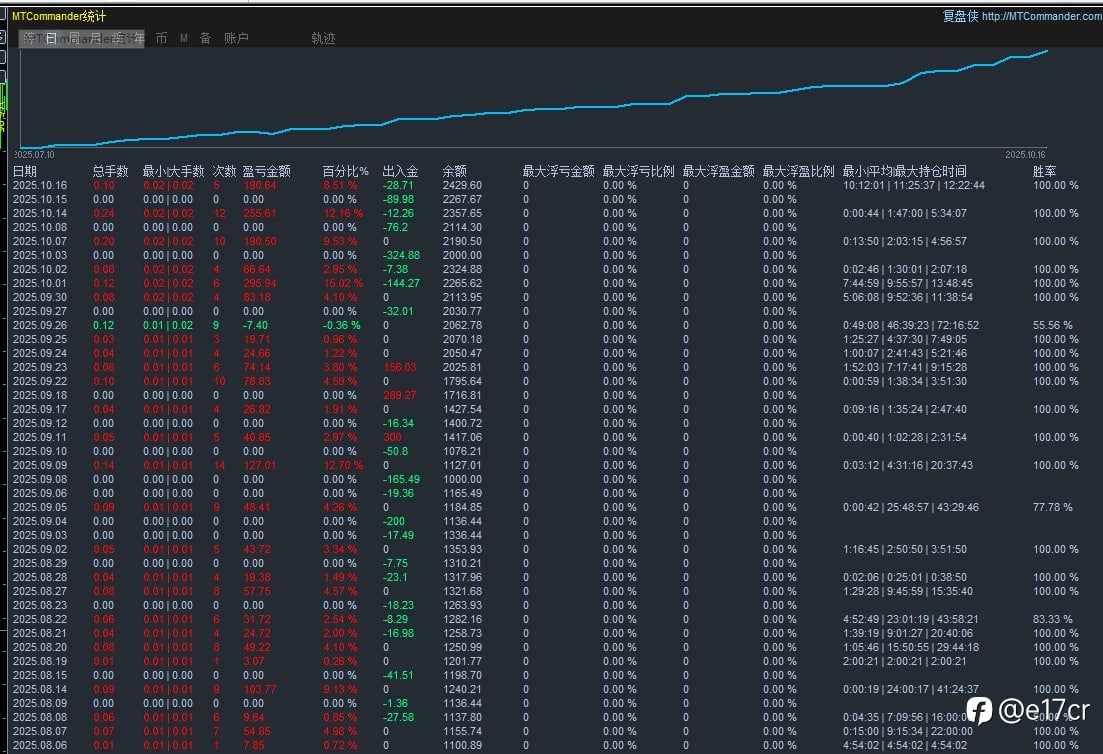Screen dimensions: 1103x754
Task: Open the http://MTCommander.com link
Action: coord(1041,16)
